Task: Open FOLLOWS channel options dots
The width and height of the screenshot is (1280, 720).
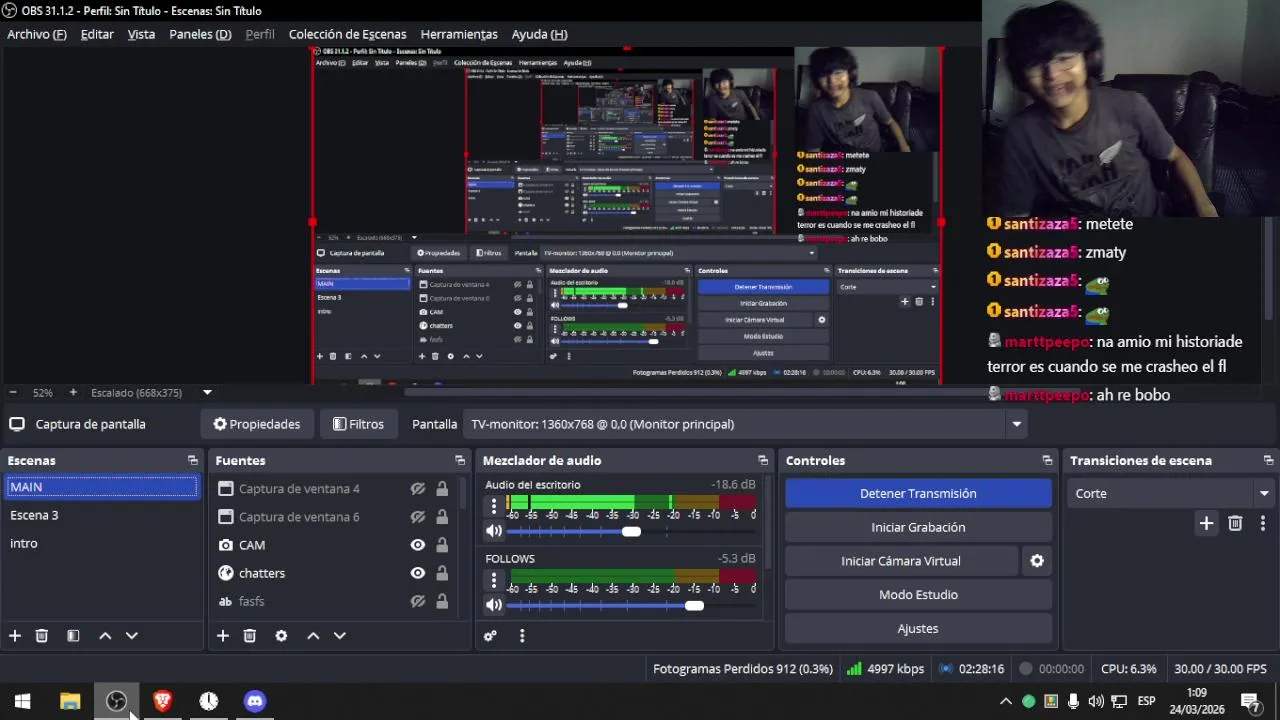Action: pyautogui.click(x=493, y=580)
